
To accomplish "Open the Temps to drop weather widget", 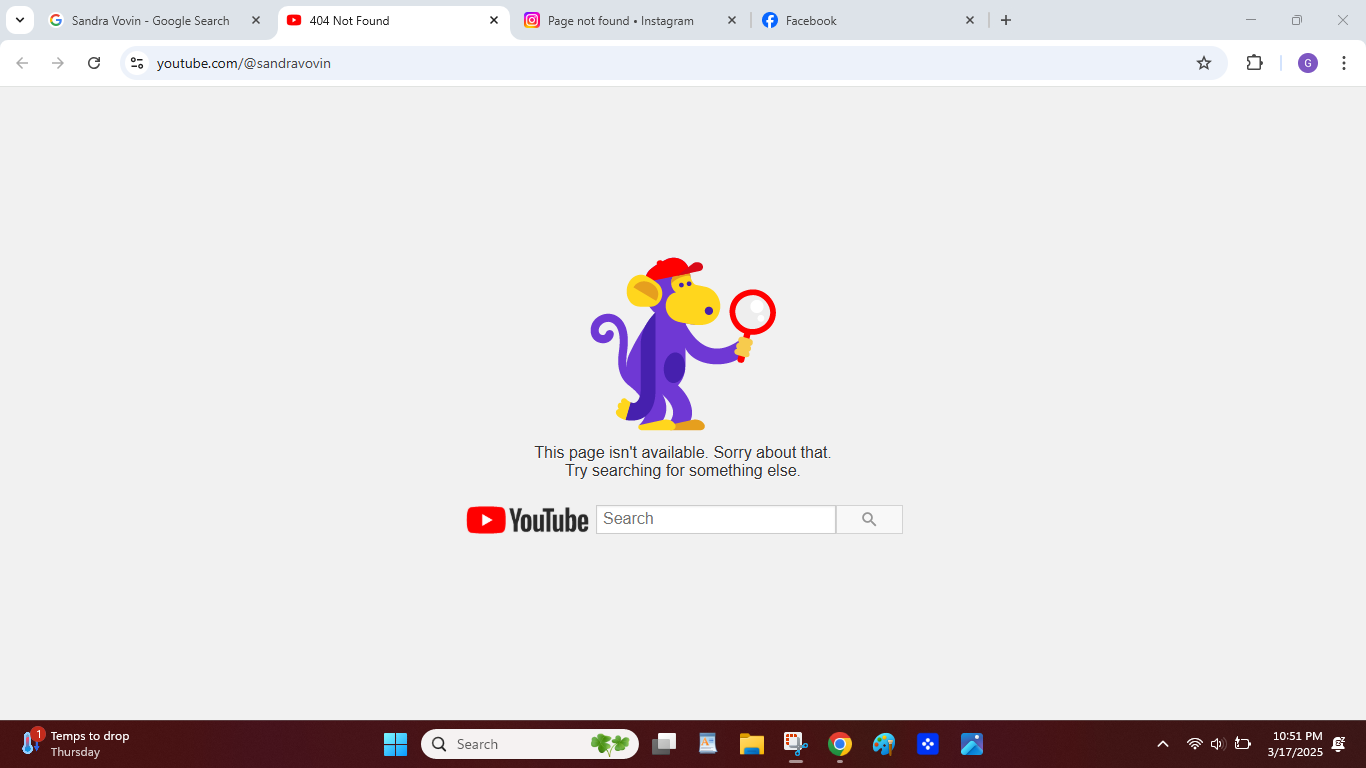I will pyautogui.click(x=75, y=744).
